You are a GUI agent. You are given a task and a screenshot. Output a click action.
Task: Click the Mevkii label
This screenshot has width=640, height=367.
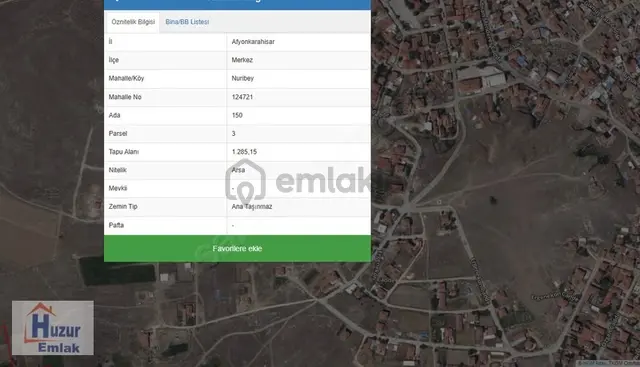tap(118, 188)
